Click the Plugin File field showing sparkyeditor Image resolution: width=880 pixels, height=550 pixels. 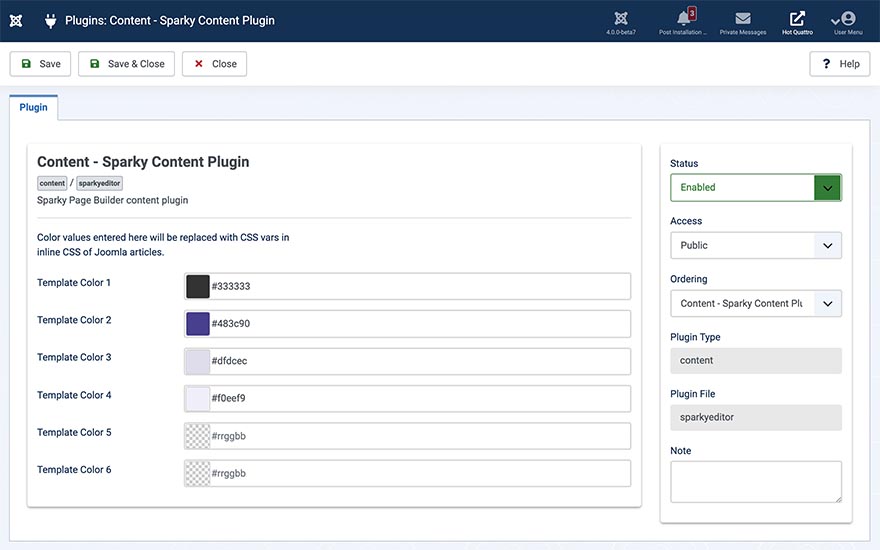(755, 418)
